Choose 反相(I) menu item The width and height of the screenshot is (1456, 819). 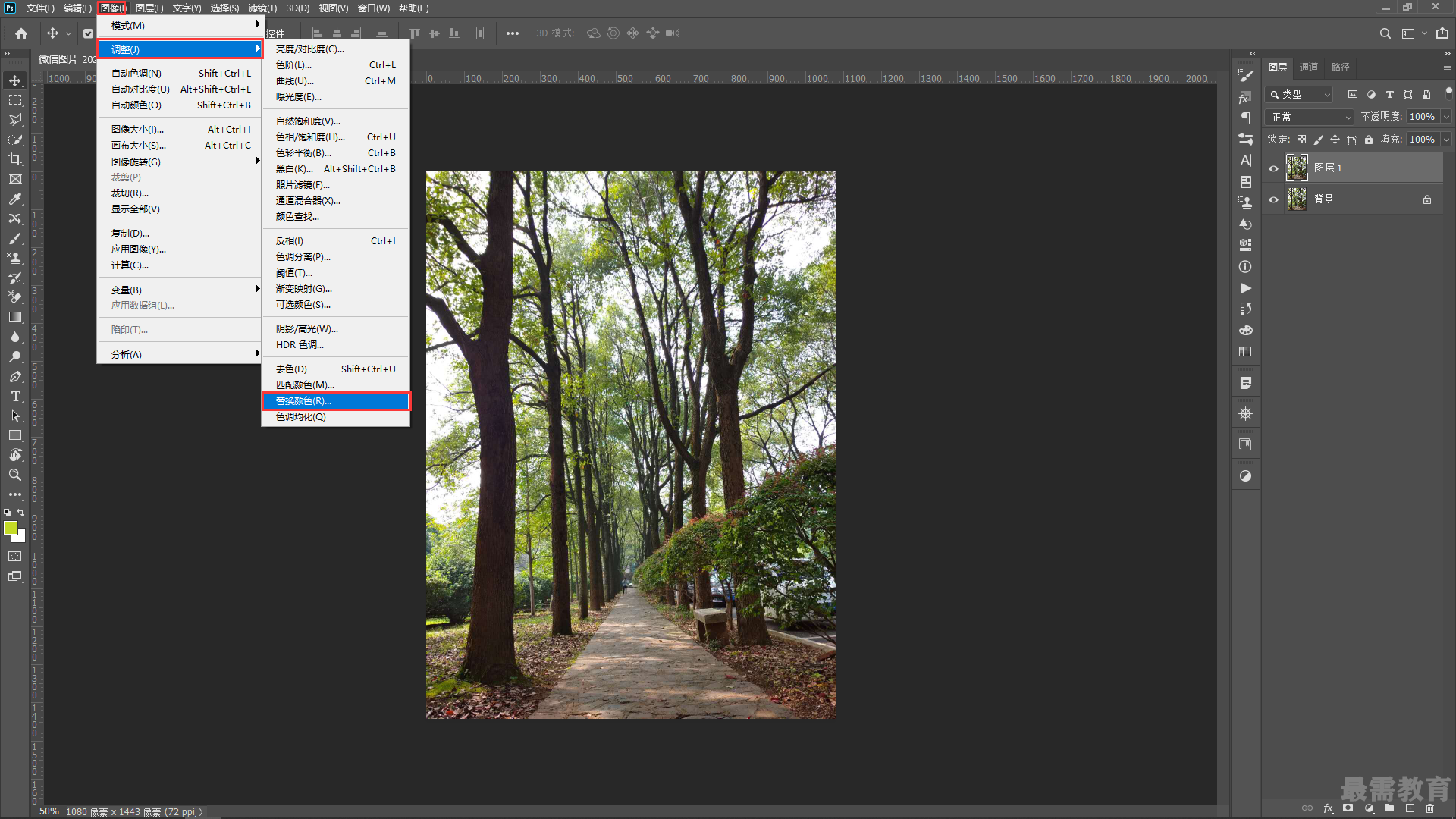point(336,241)
